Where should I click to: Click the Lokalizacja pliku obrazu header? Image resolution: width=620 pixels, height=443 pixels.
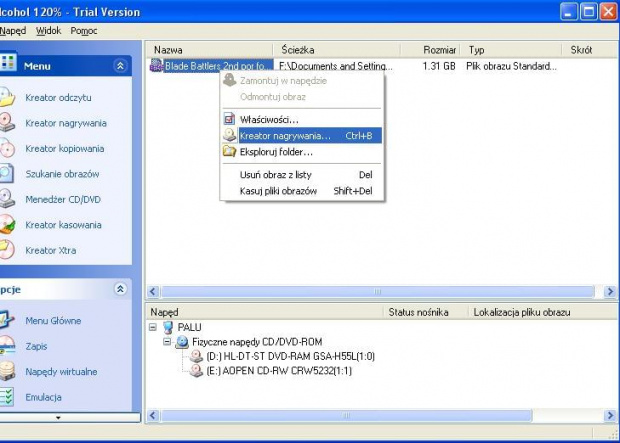pos(542,312)
